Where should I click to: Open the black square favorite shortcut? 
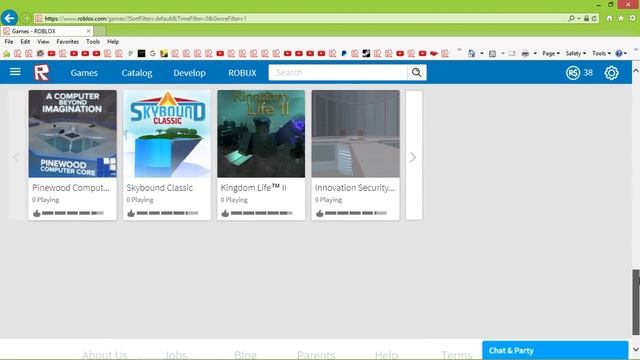click(141, 53)
